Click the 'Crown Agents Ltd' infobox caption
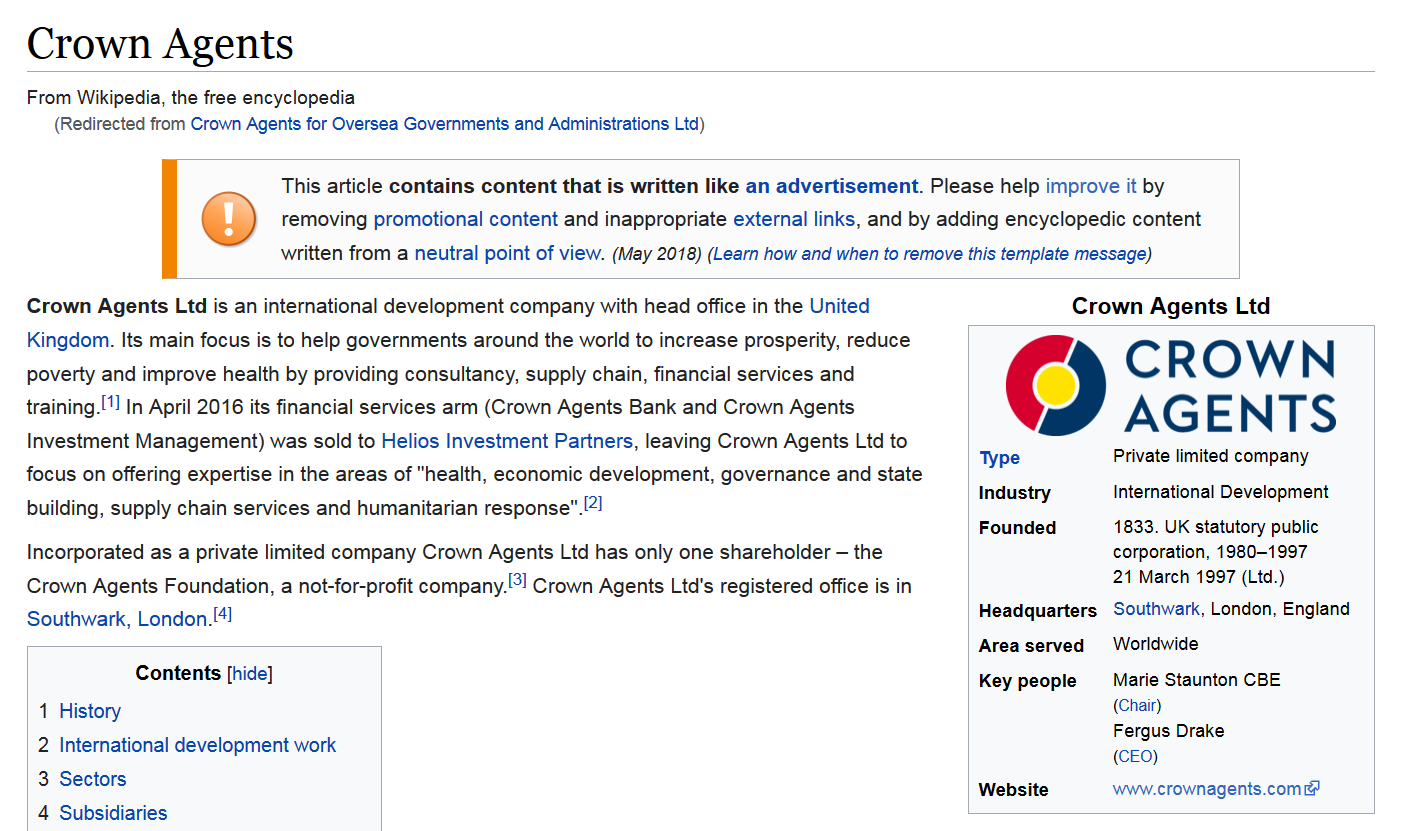This screenshot has height=831, width=1404. pyautogui.click(x=1171, y=307)
